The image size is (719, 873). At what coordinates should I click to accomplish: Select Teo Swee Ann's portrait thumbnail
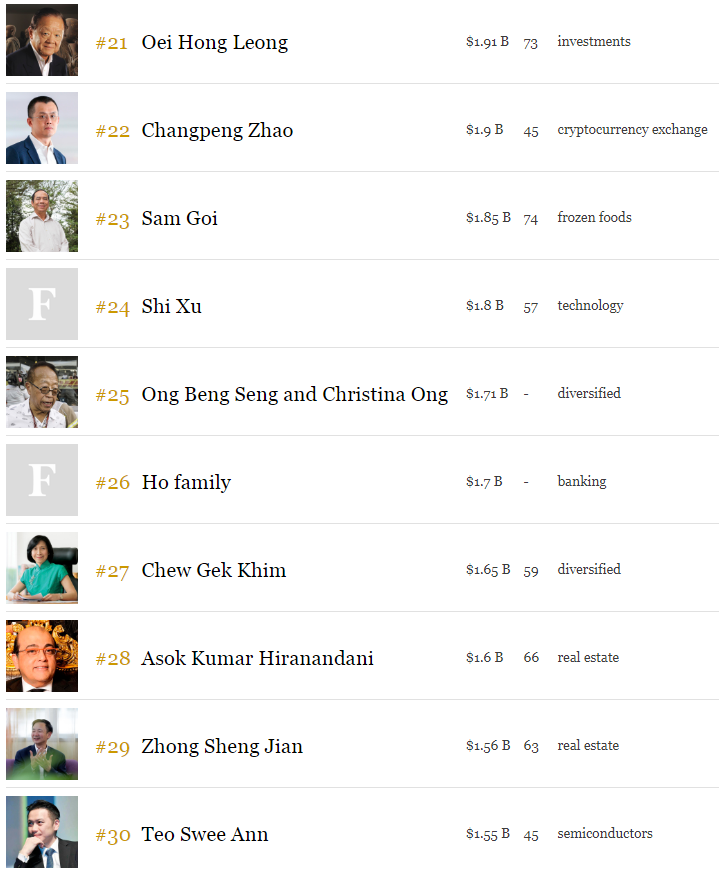(42, 832)
